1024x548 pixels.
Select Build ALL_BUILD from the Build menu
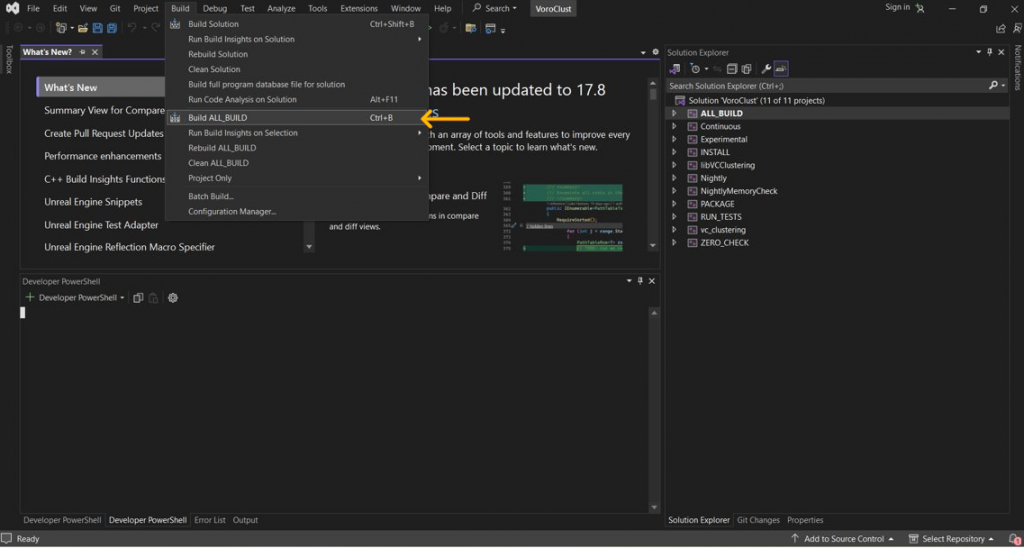[x=217, y=118]
